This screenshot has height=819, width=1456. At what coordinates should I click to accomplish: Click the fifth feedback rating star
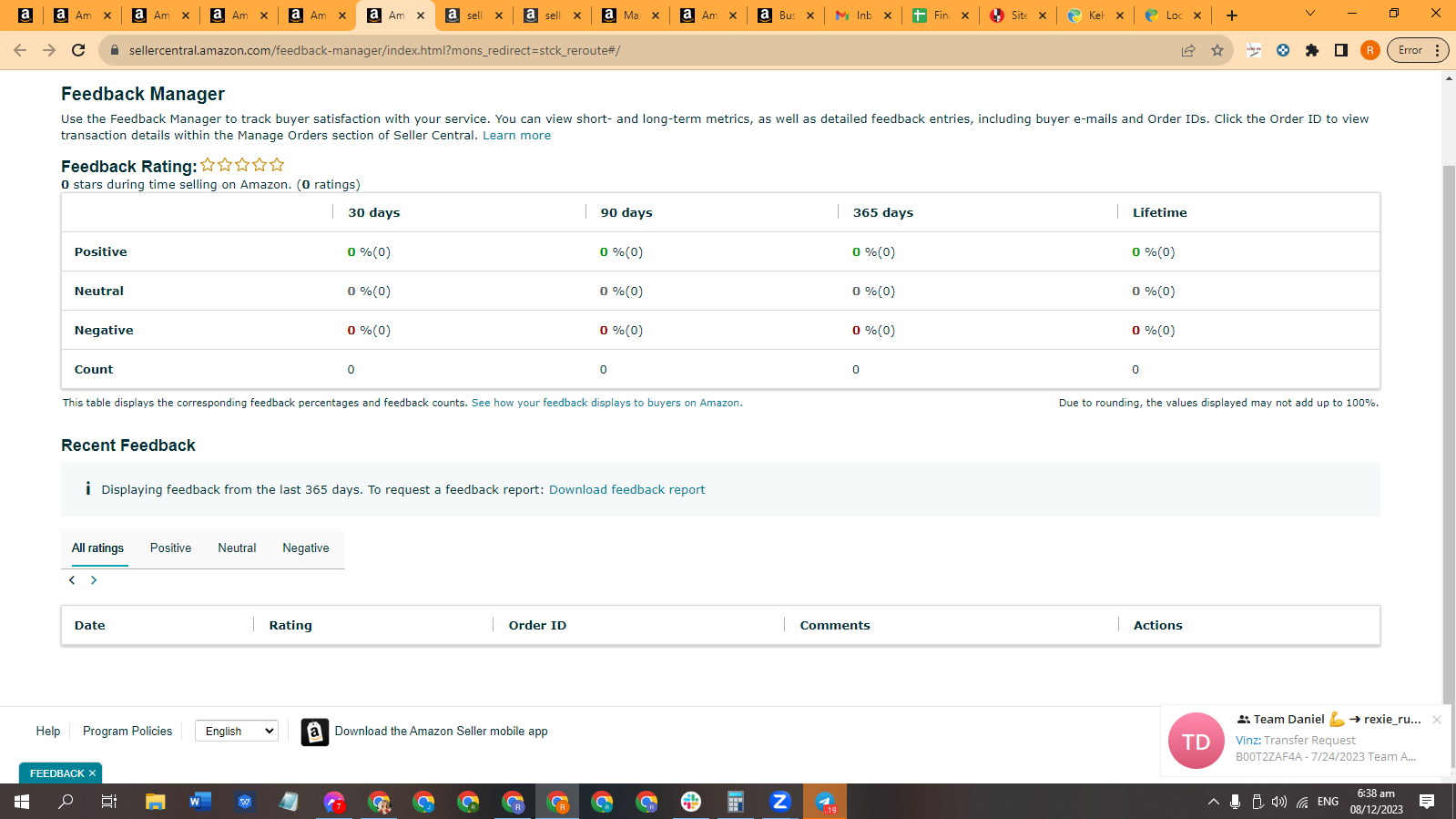point(277,165)
